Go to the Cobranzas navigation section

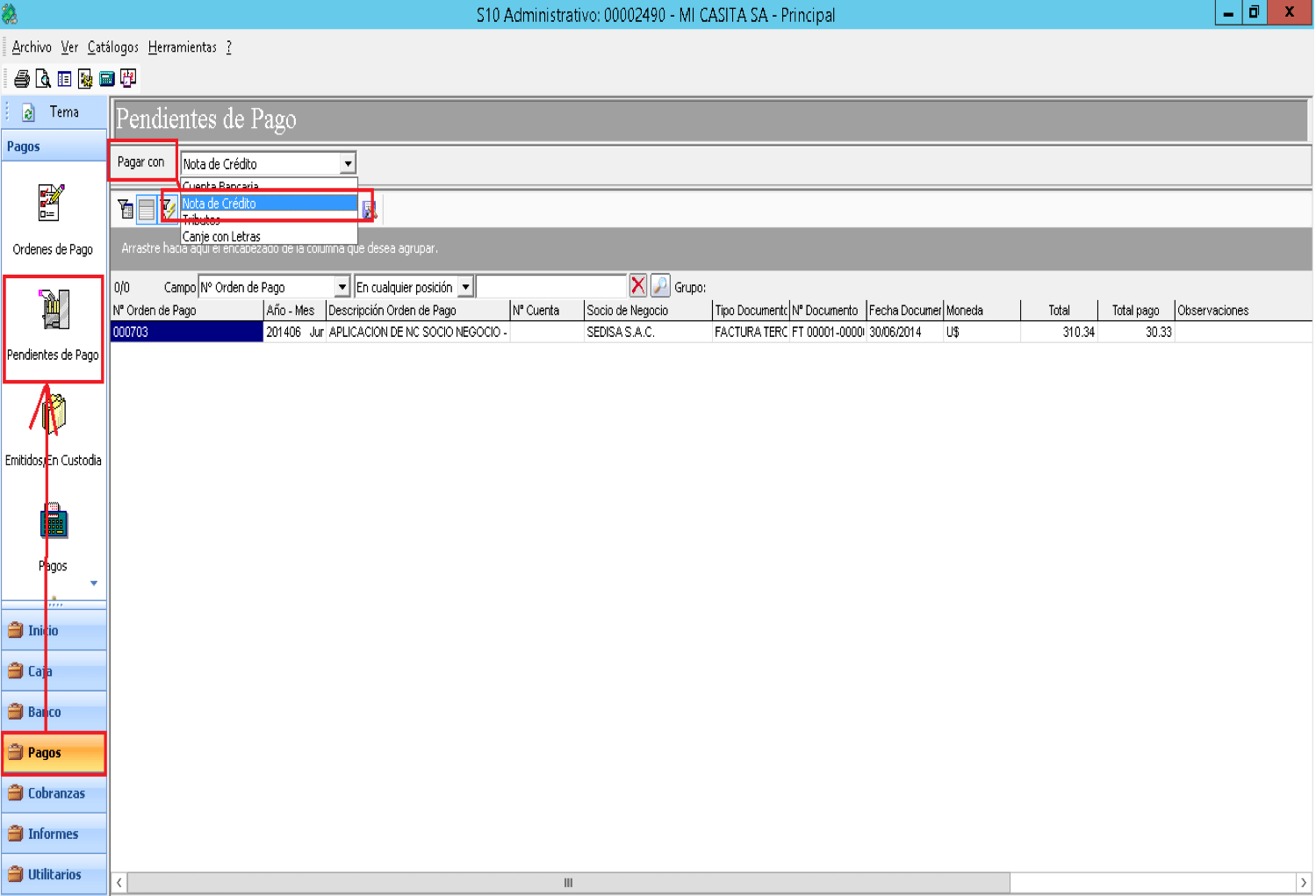pyautogui.click(x=54, y=793)
